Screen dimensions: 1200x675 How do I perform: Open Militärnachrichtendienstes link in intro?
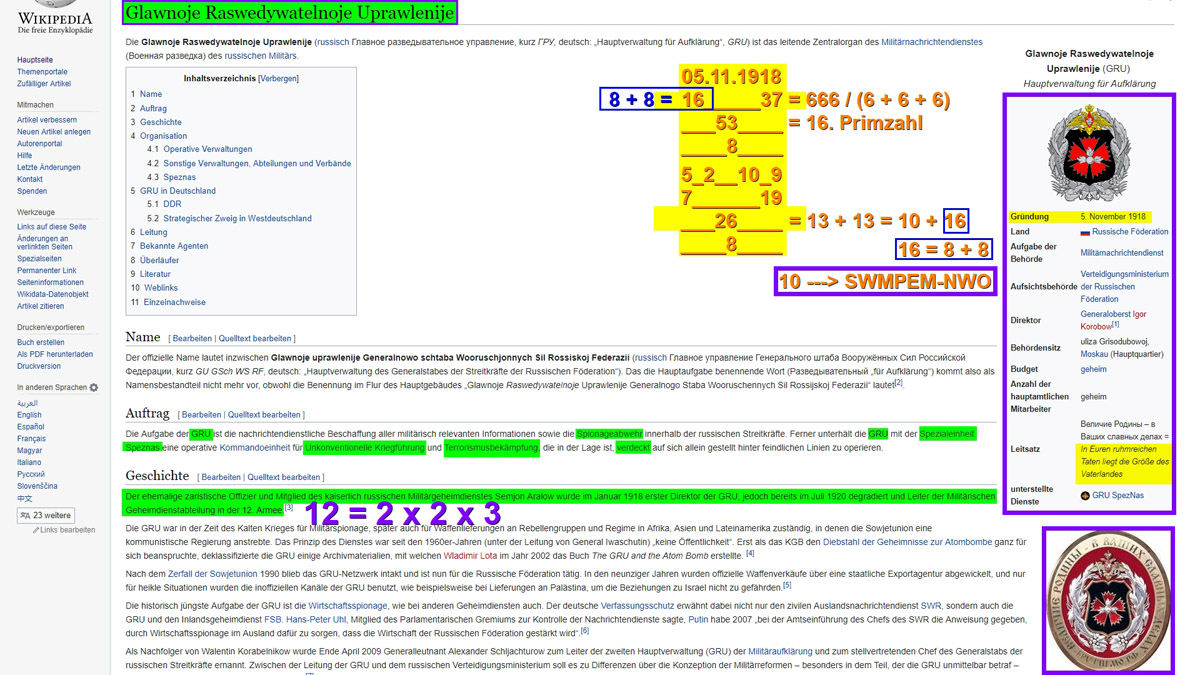coord(932,42)
